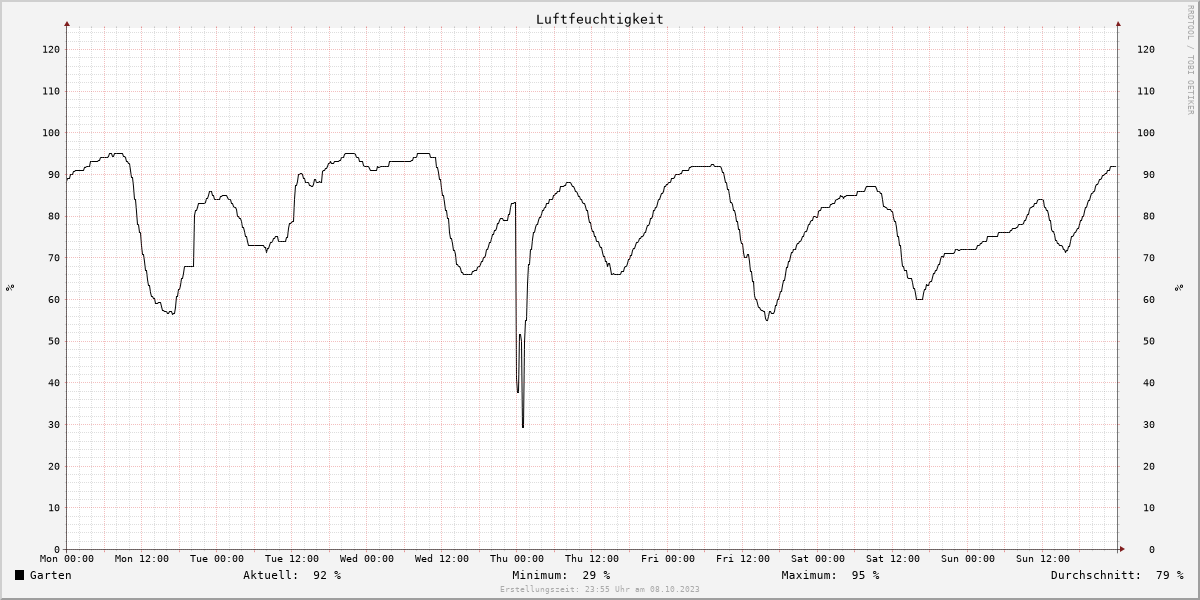Click the '40' label on the right axis
Viewport: 1200px width, 600px height.
click(1149, 383)
